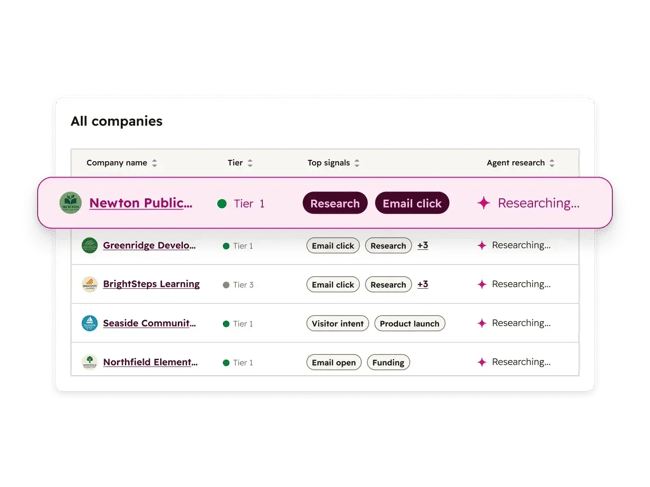Viewport: 650px width, 487px height.
Task: Open the BrightSteps Learning company link
Action: 151,285
